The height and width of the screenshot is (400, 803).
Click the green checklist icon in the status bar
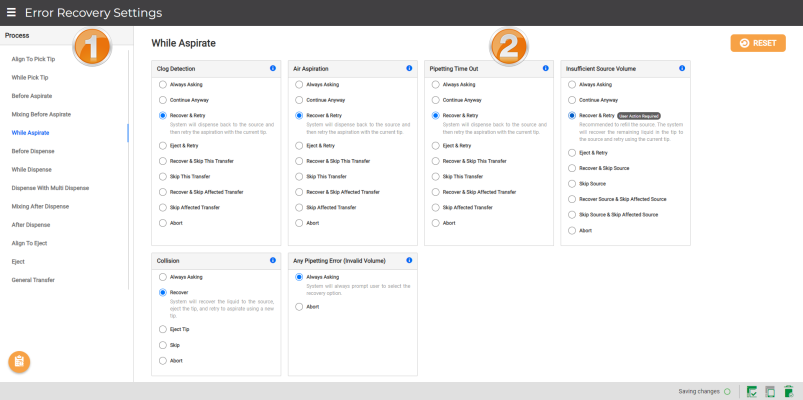751,391
